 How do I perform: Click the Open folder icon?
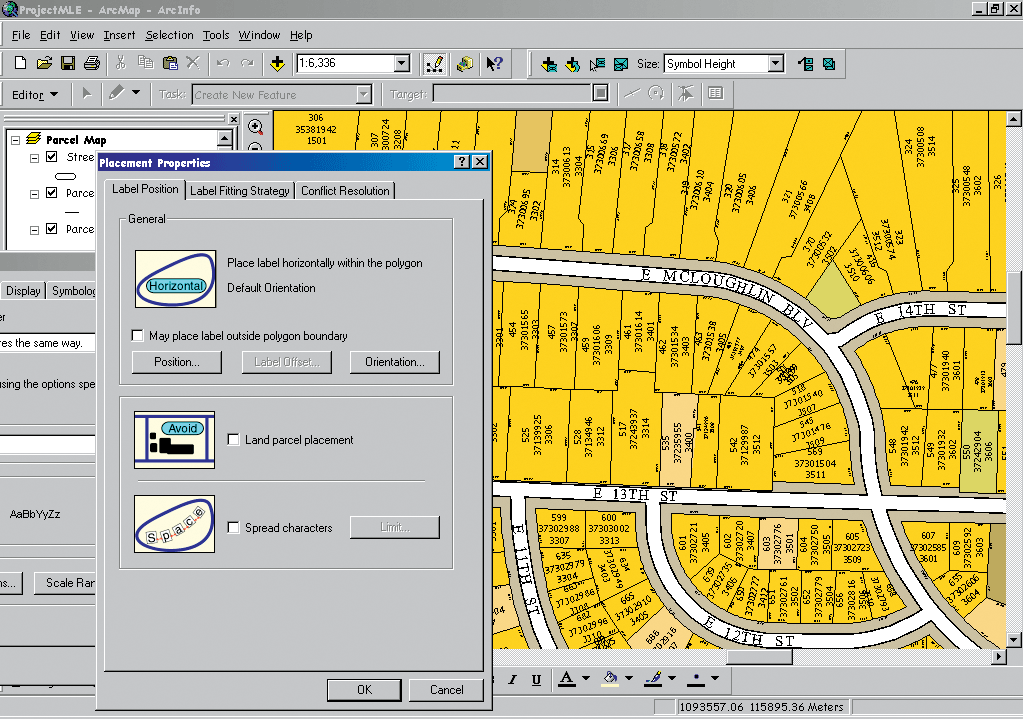point(44,64)
